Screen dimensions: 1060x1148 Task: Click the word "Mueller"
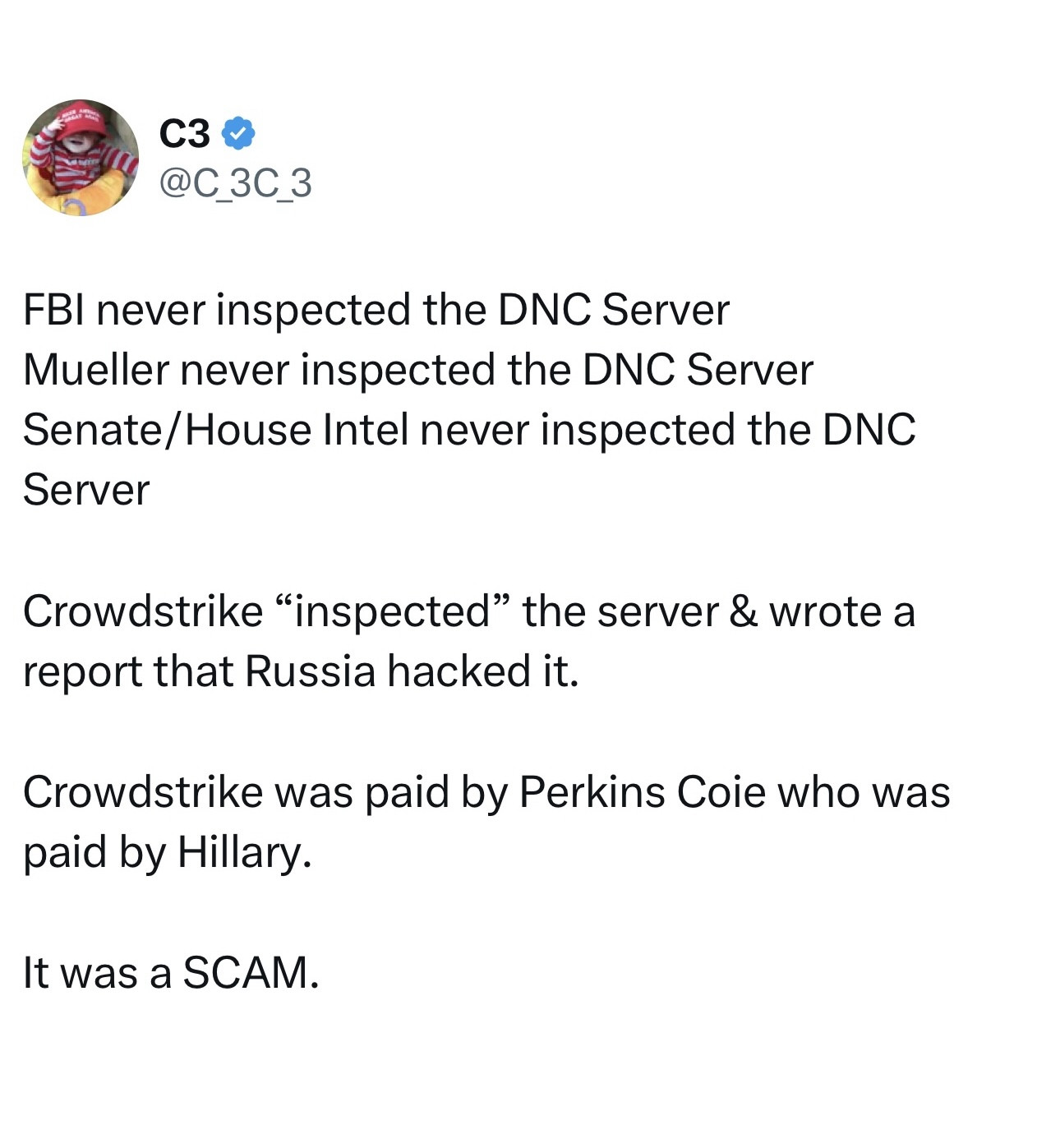coord(95,370)
